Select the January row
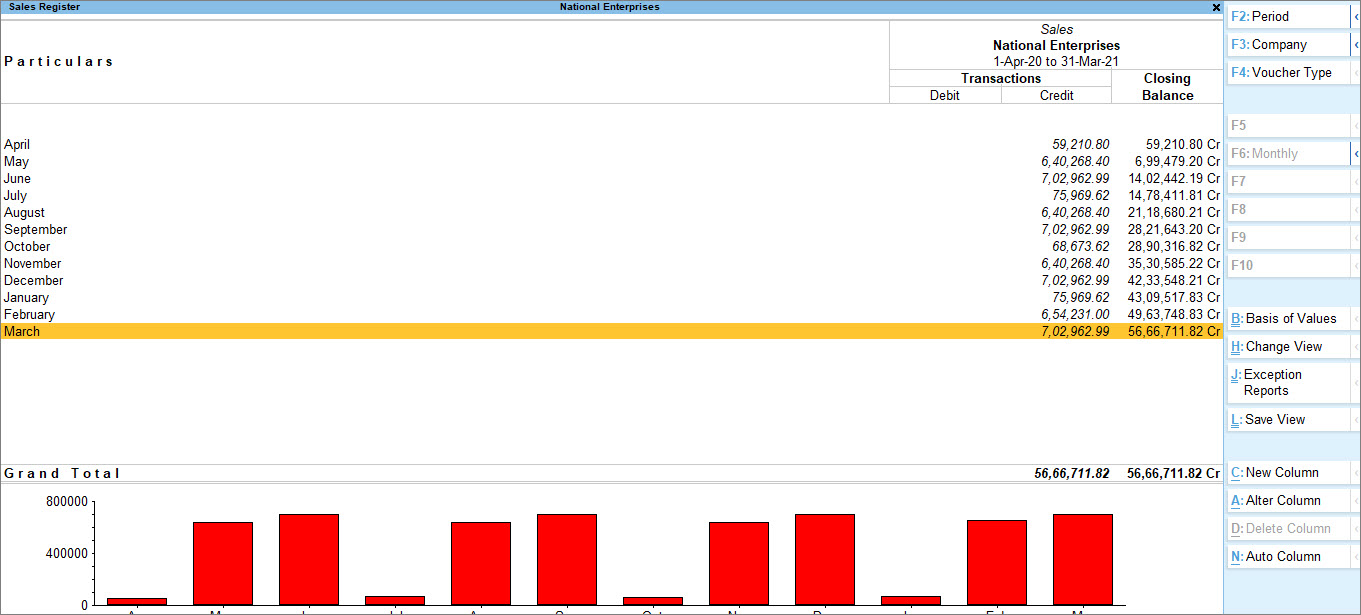 tap(611, 298)
